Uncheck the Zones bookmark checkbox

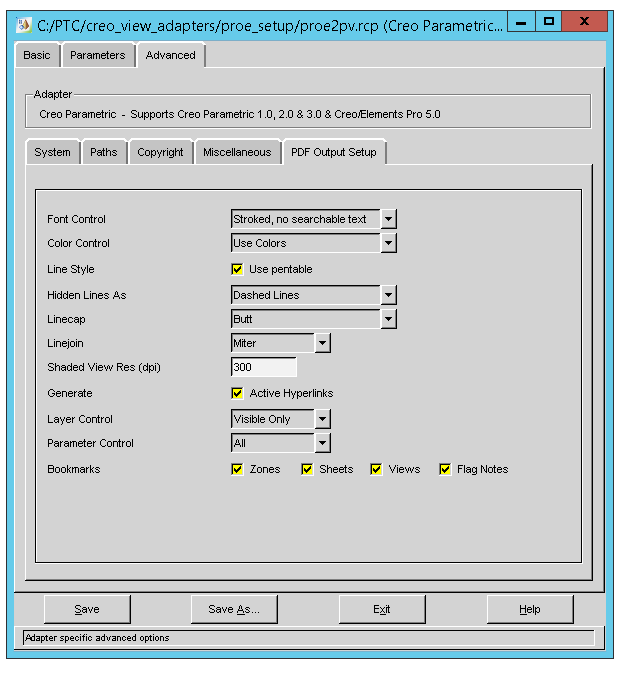pyautogui.click(x=237, y=469)
